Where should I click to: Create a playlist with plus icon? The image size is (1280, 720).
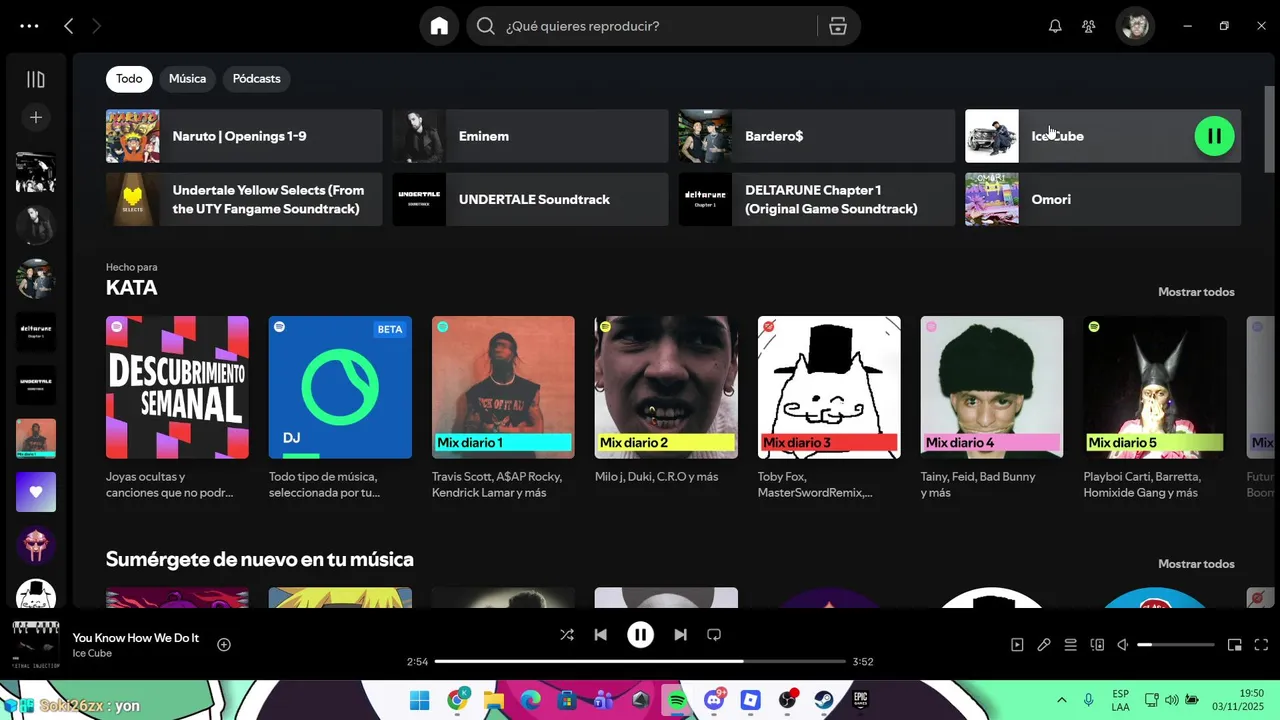pyautogui.click(x=36, y=117)
